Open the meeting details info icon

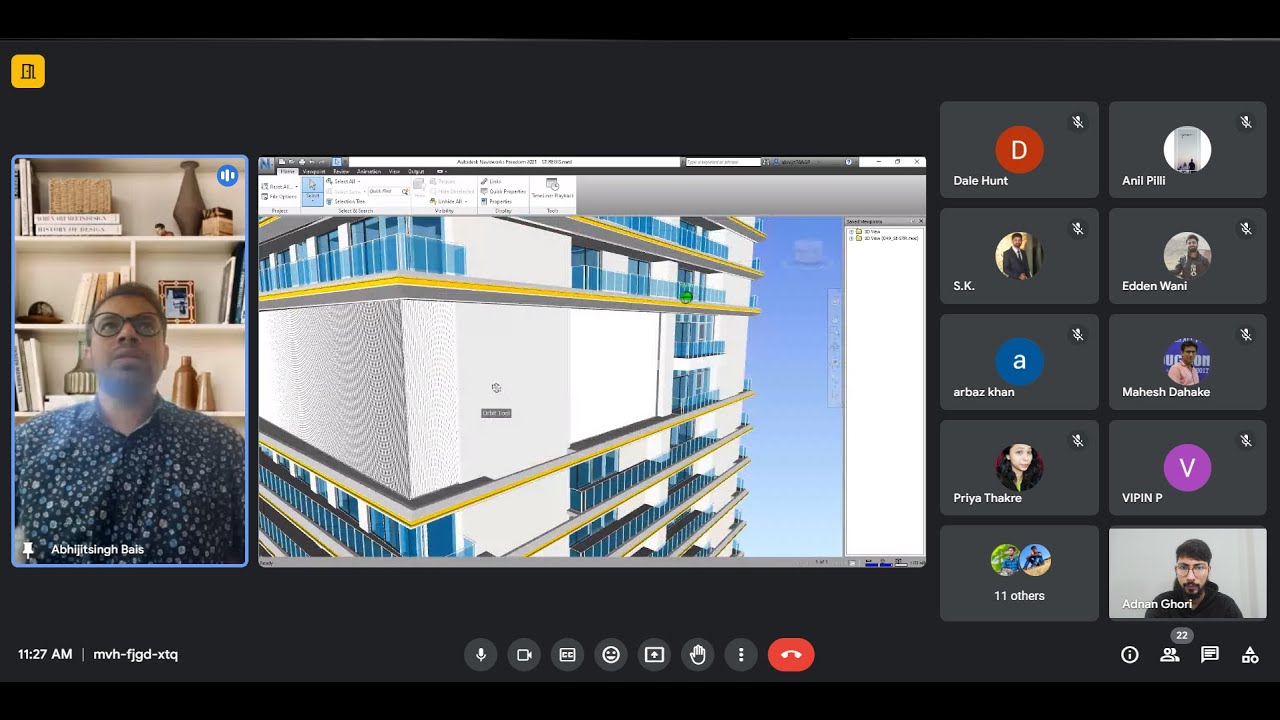pos(1130,655)
